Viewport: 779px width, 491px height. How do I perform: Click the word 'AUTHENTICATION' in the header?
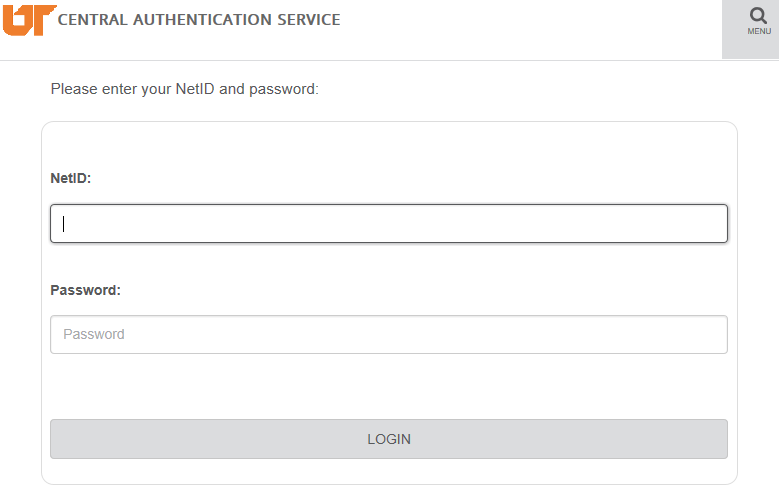click(196, 20)
